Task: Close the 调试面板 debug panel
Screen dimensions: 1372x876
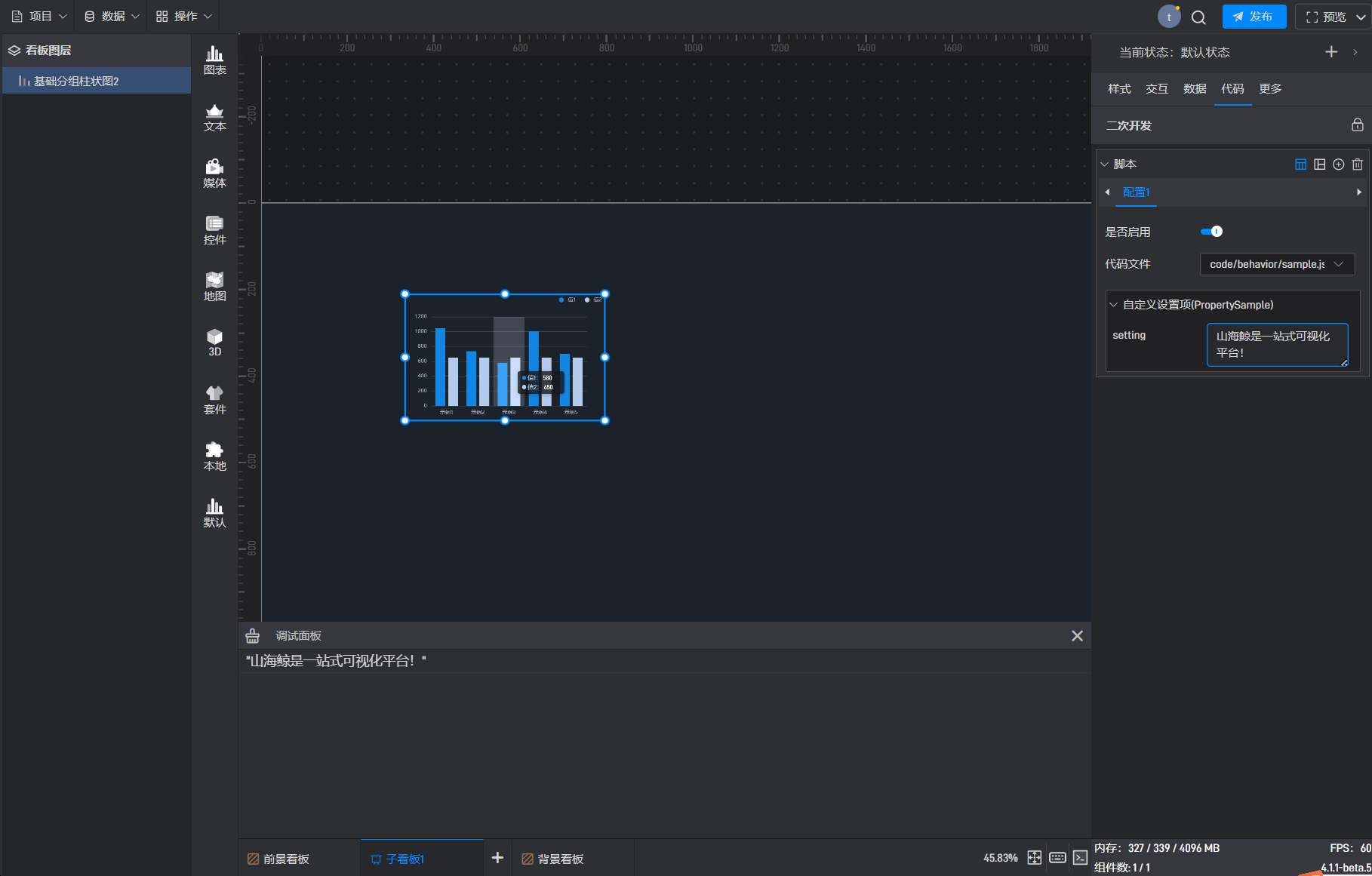Action: (1077, 636)
